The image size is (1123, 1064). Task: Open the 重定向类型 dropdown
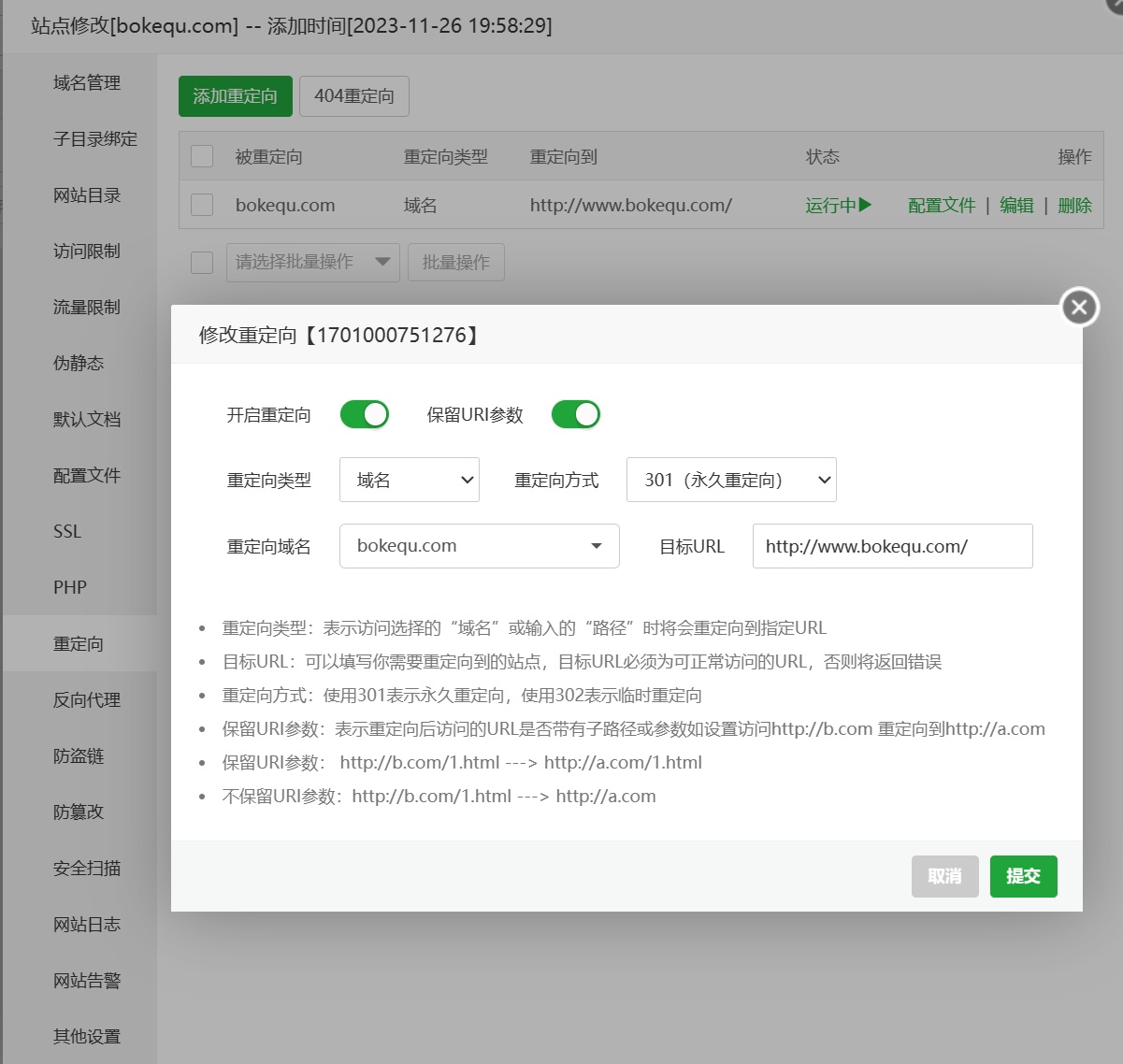(410, 480)
